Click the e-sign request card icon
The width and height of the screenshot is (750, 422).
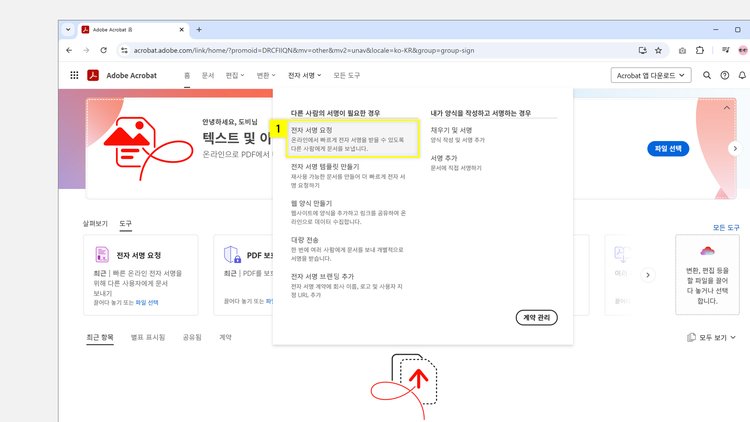coord(102,255)
